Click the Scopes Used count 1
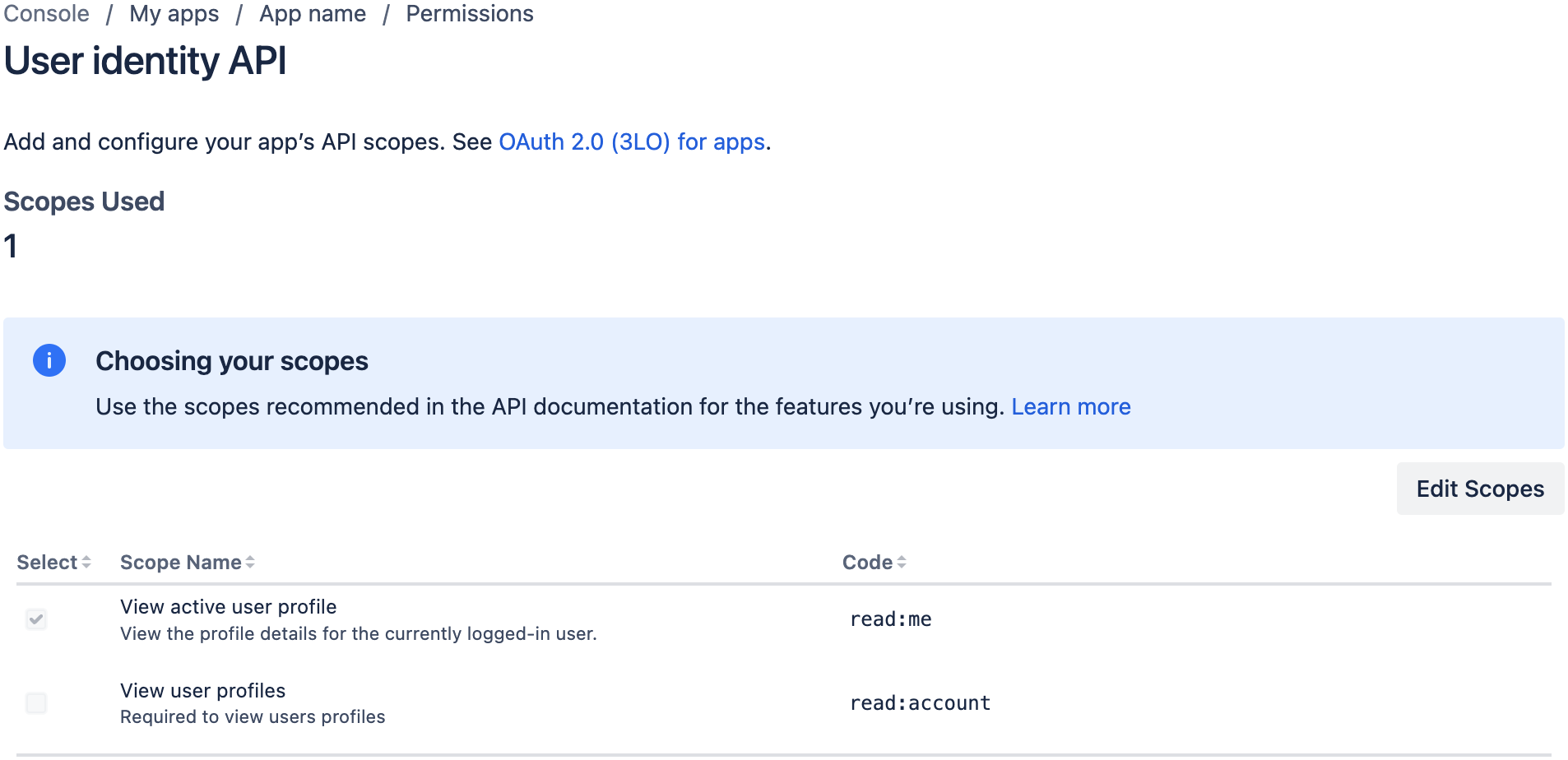This screenshot has height=760, width=1568. coord(11,246)
